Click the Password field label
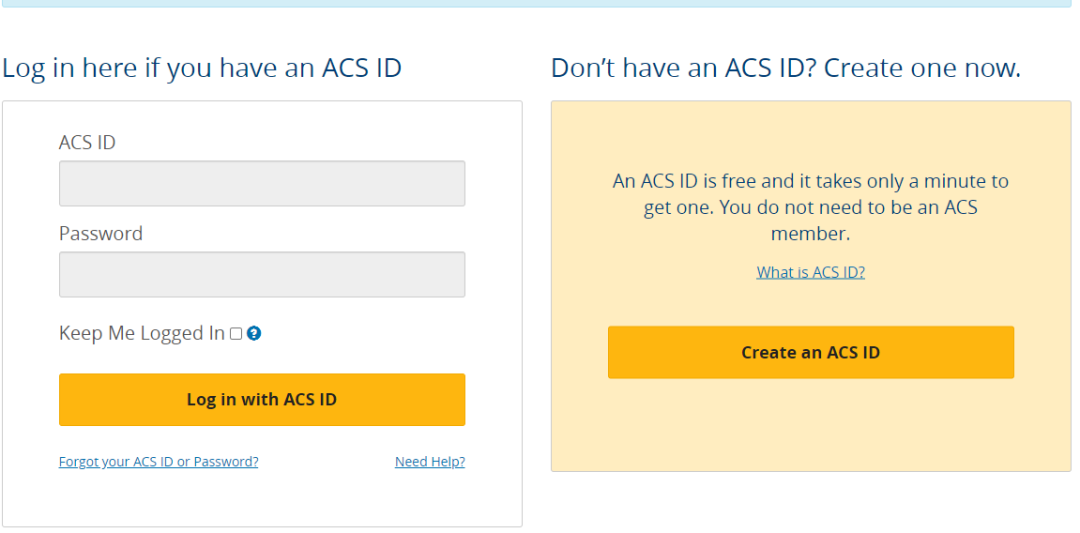This screenshot has height=533, width=1080. pyautogui.click(x=101, y=234)
